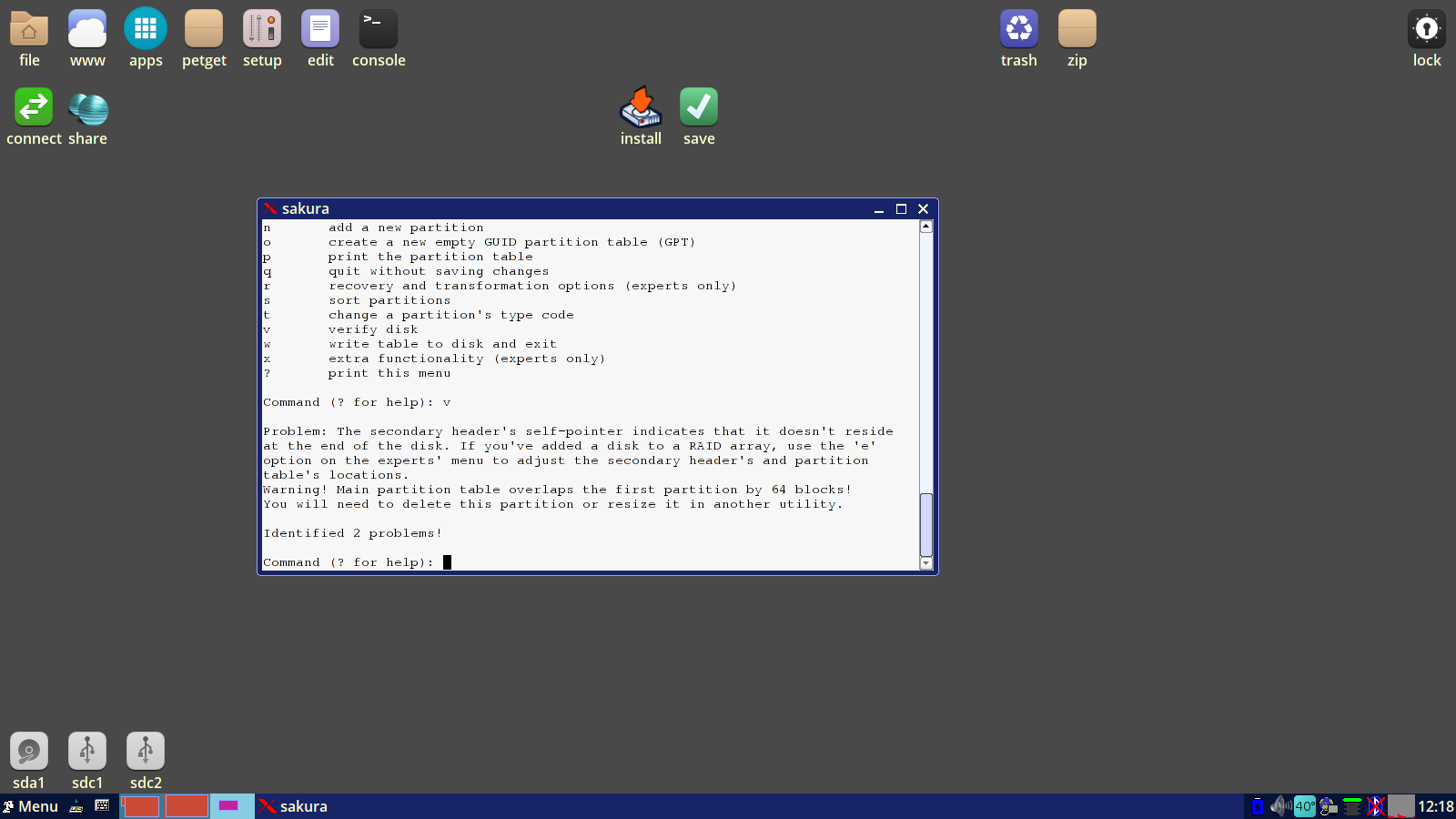The image size is (1456, 819).
Task: Click the disabled Bluetooth tray icon
Action: coord(1376,806)
